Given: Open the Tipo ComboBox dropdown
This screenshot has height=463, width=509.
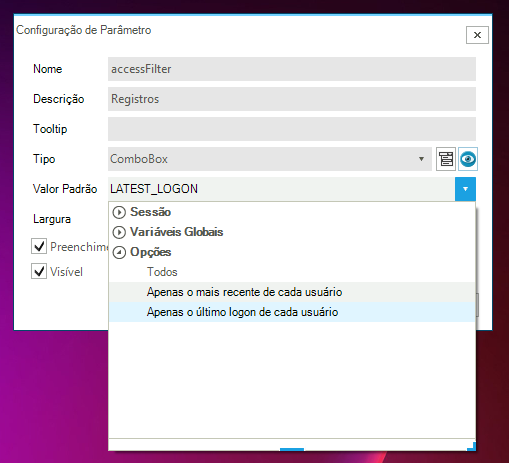Looking at the screenshot, I should pyautogui.click(x=421, y=159).
